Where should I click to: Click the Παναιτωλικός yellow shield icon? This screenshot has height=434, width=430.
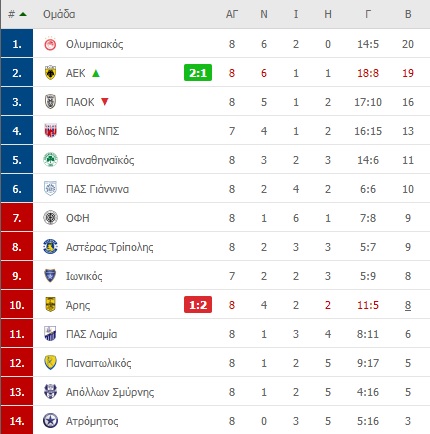pyautogui.click(x=50, y=363)
